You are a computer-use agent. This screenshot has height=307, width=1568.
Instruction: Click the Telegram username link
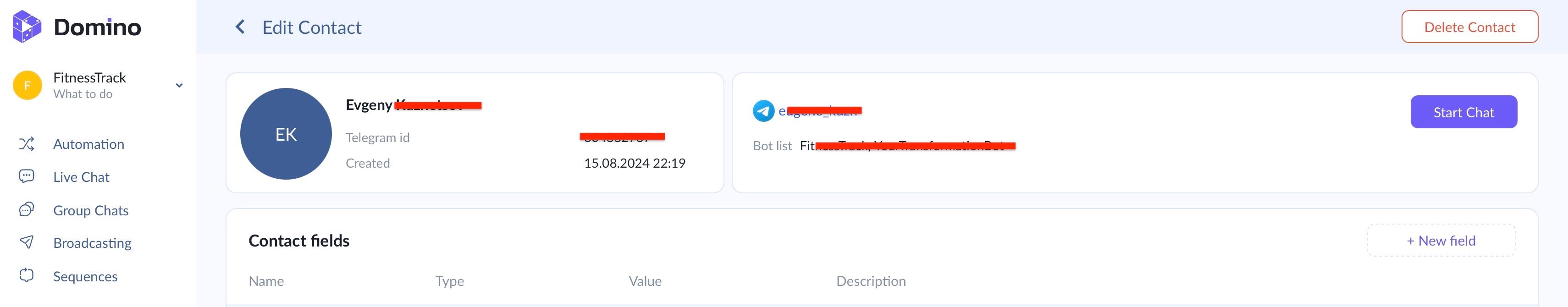[x=819, y=110]
